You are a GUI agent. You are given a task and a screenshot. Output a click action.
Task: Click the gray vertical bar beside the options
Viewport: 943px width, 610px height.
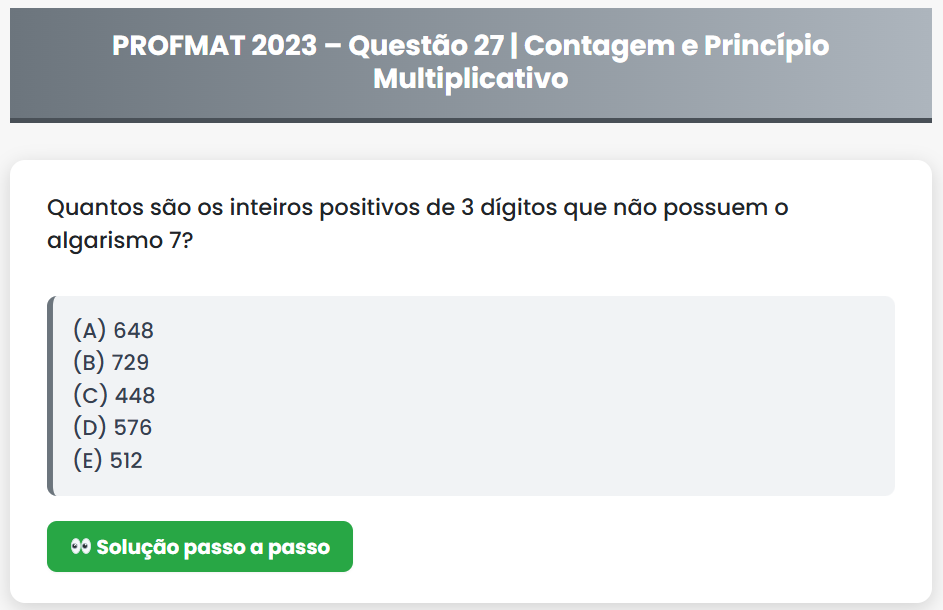[50, 396]
